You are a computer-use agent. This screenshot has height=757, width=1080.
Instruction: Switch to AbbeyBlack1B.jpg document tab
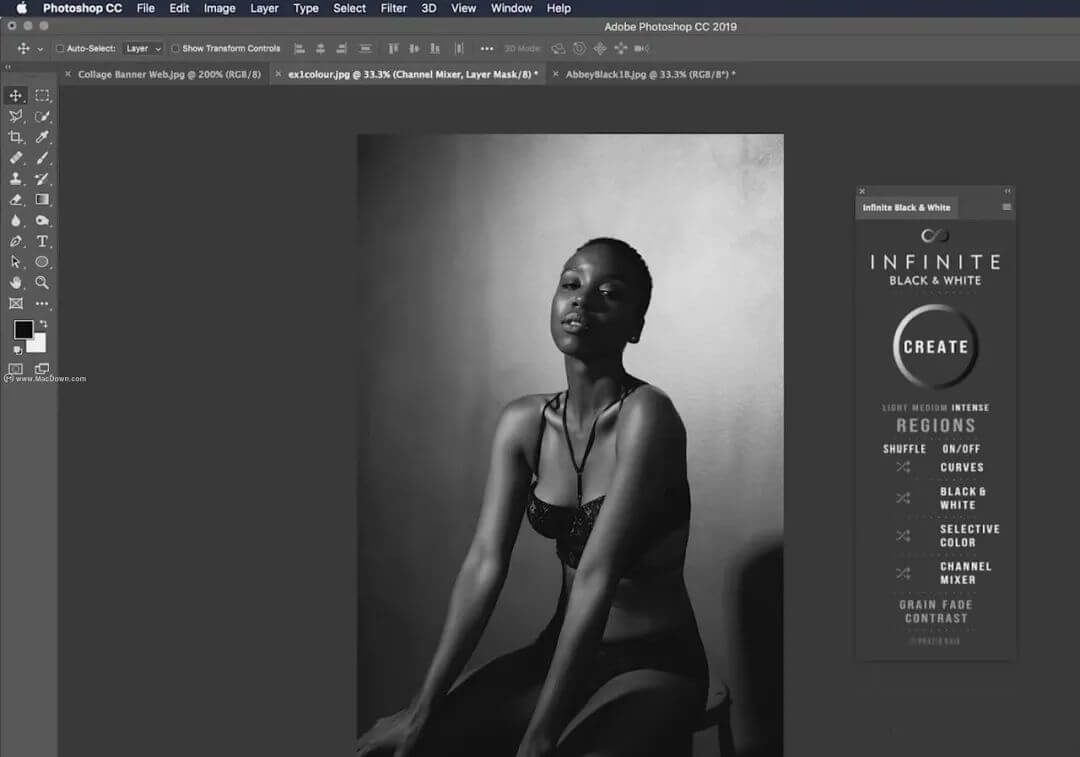tap(650, 74)
